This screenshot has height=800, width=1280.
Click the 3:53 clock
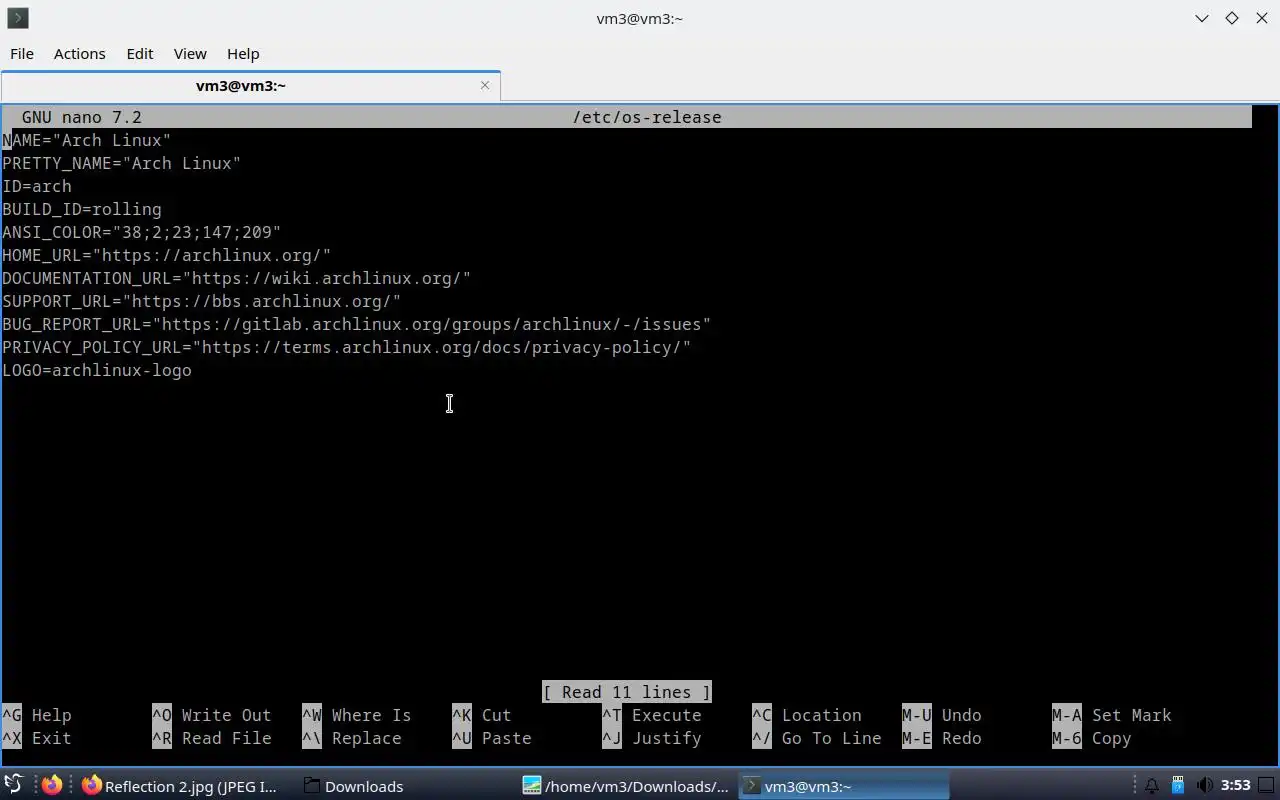[x=1236, y=786]
